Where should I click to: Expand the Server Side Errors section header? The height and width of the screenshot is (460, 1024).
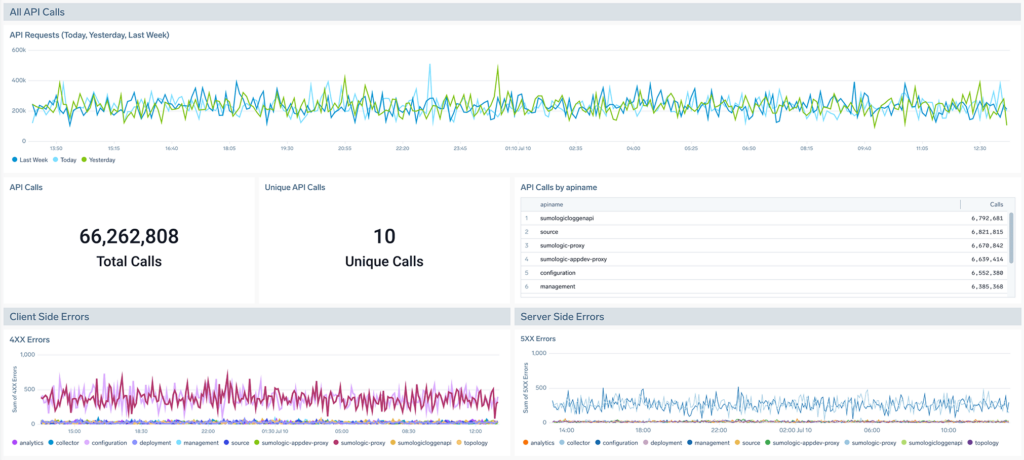point(562,317)
